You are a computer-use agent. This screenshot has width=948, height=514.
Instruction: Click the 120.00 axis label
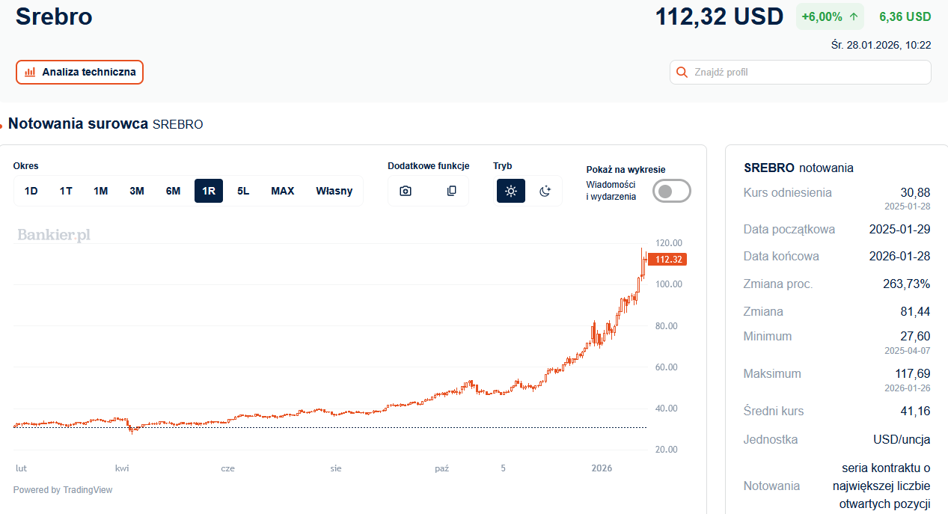tap(669, 243)
